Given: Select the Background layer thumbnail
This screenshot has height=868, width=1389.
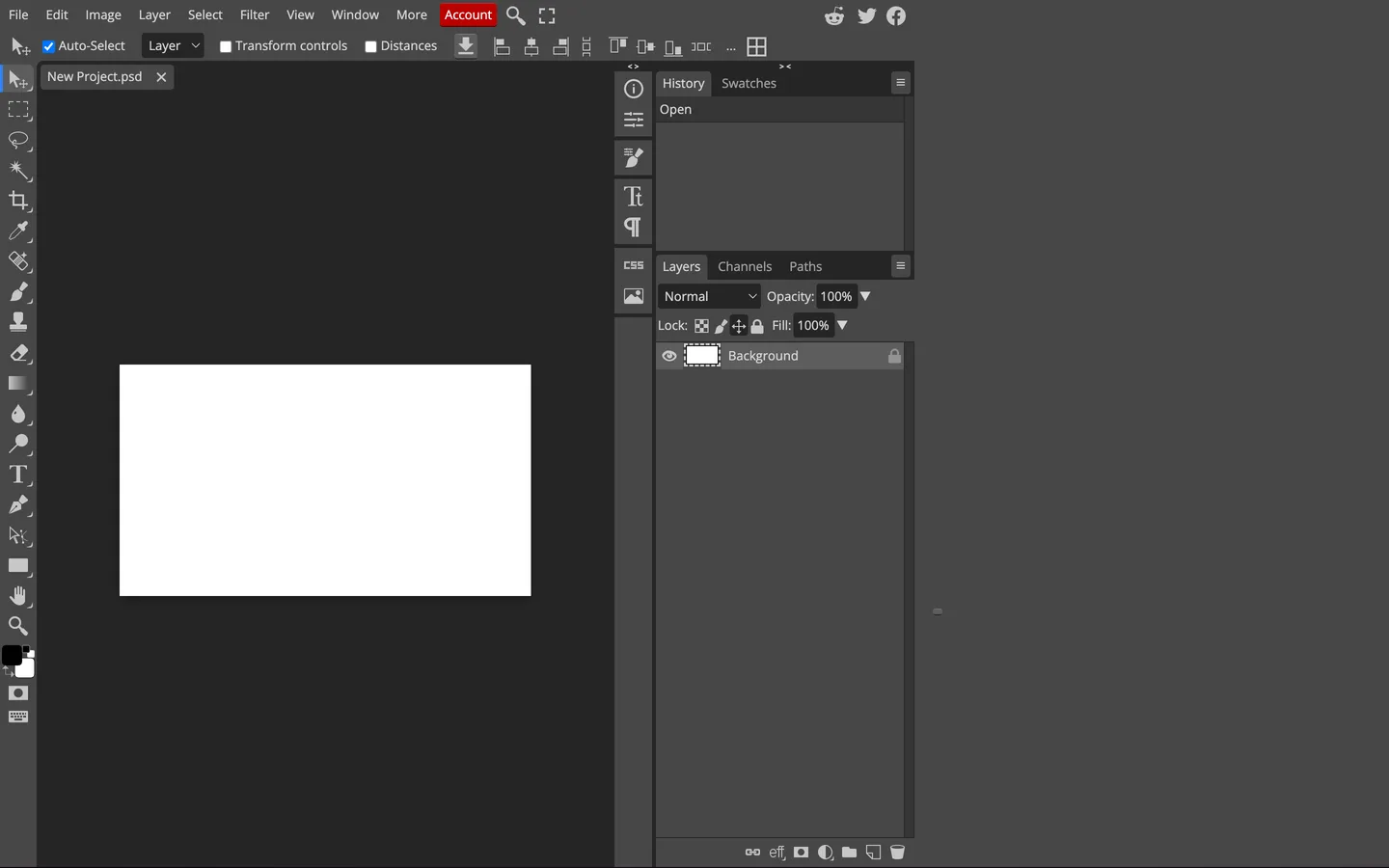Looking at the screenshot, I should pyautogui.click(x=702, y=356).
